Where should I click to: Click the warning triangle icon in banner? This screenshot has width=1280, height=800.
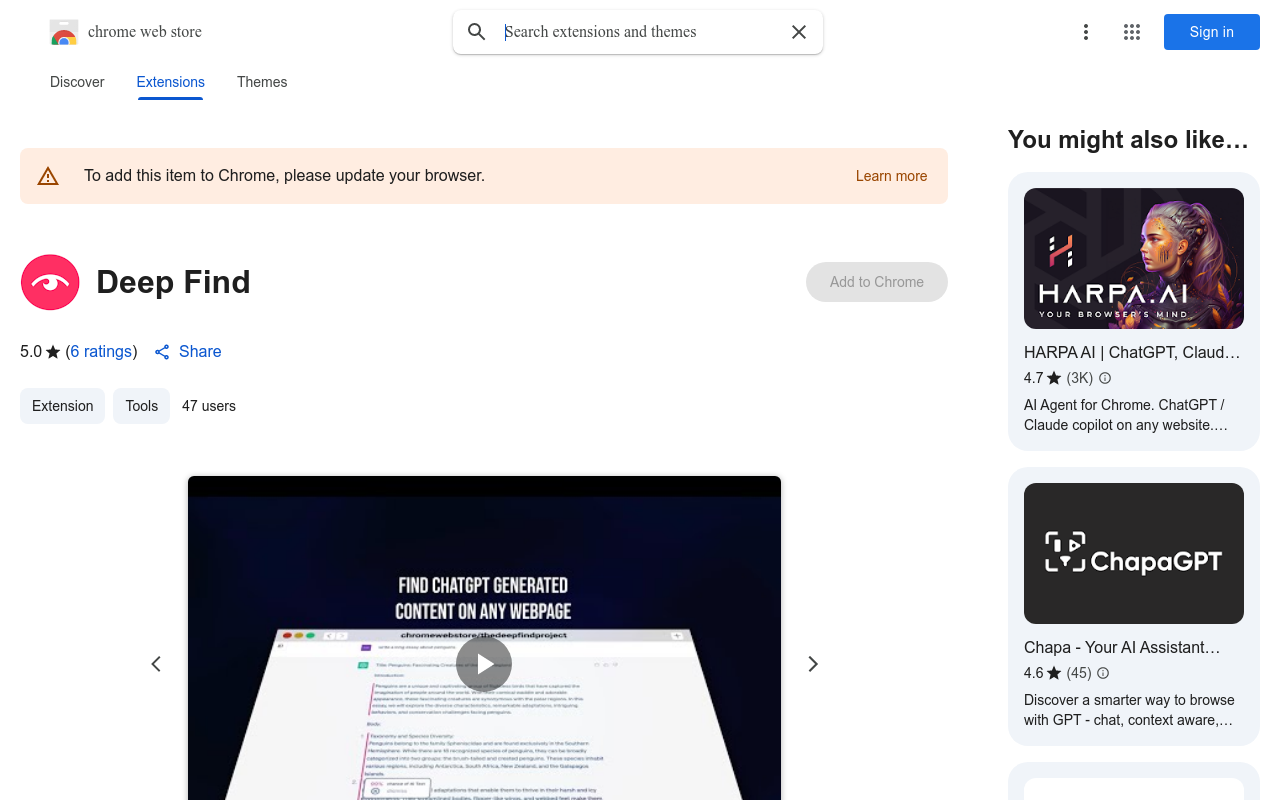pos(48,176)
